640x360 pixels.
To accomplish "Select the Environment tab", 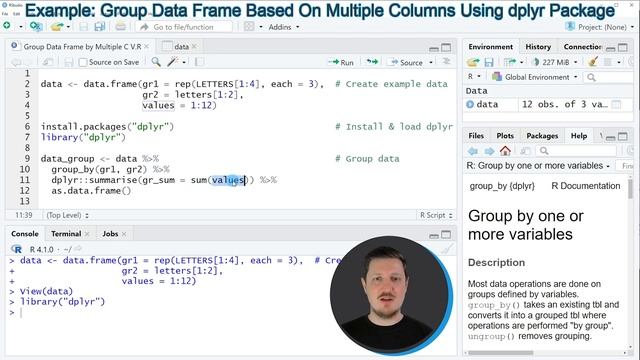I will point(491,47).
